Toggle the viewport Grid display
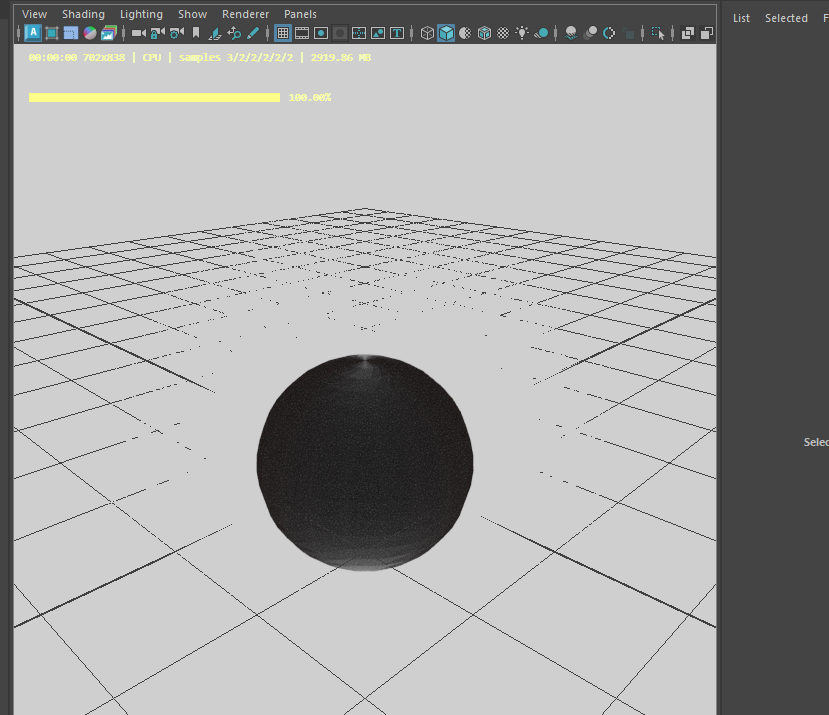Viewport: 829px width, 715px height. (283, 33)
